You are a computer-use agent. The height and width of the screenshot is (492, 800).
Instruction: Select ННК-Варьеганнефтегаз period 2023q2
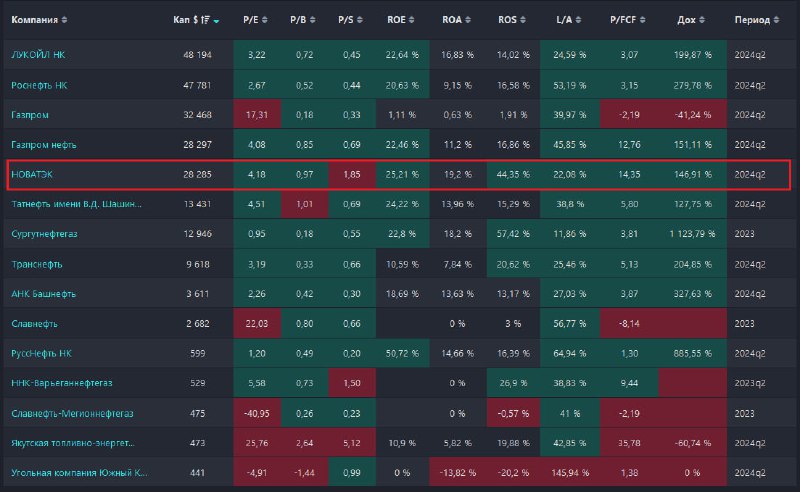click(x=750, y=383)
